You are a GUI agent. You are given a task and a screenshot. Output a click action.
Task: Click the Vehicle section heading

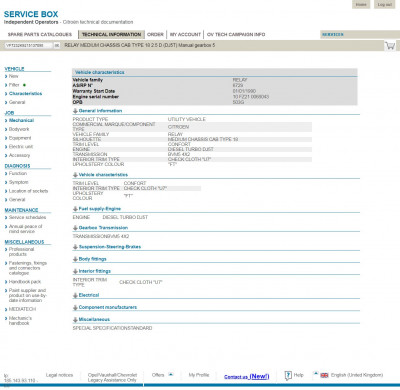pos(14,69)
